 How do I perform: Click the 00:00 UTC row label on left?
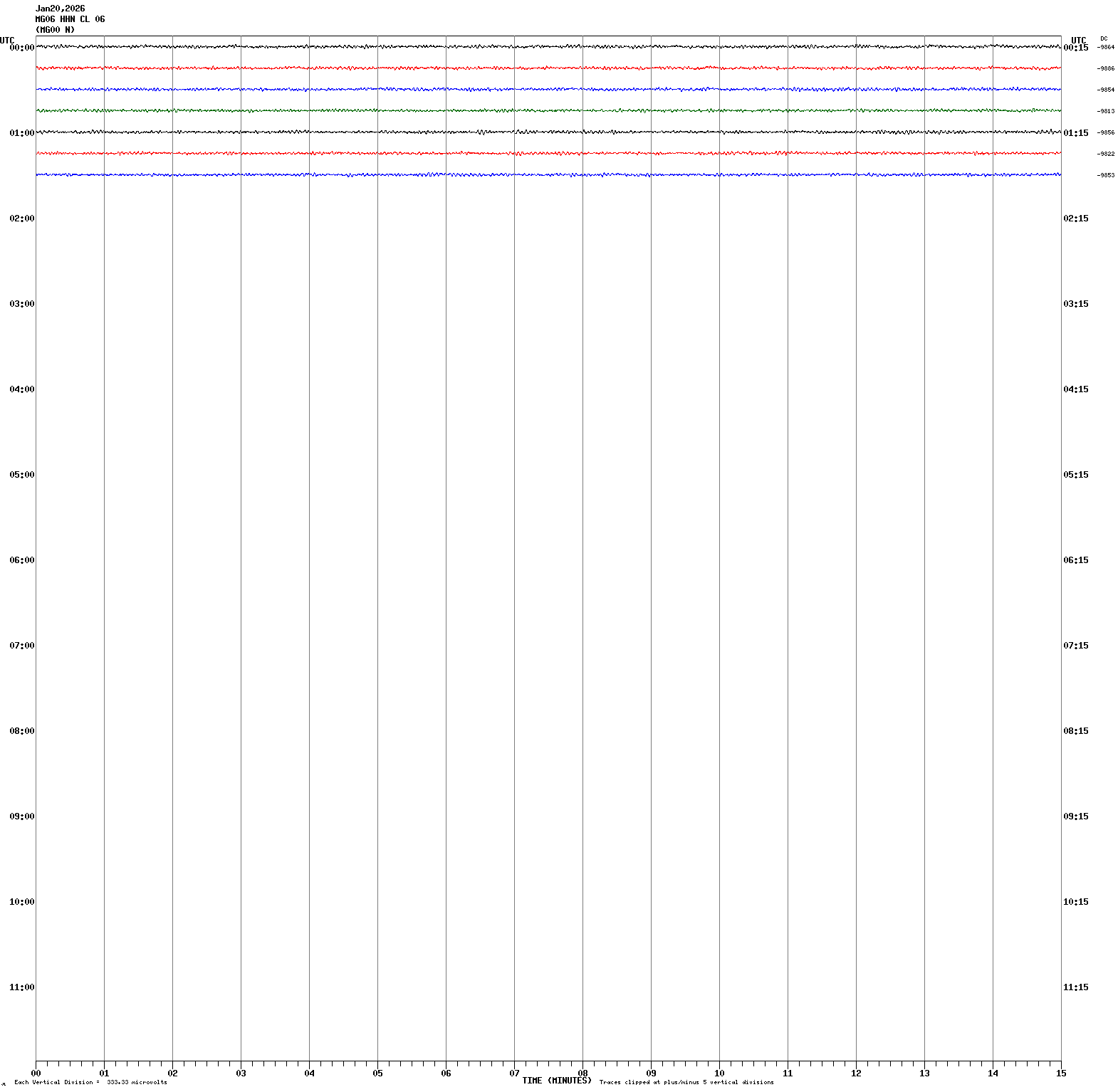pyautogui.click(x=21, y=48)
